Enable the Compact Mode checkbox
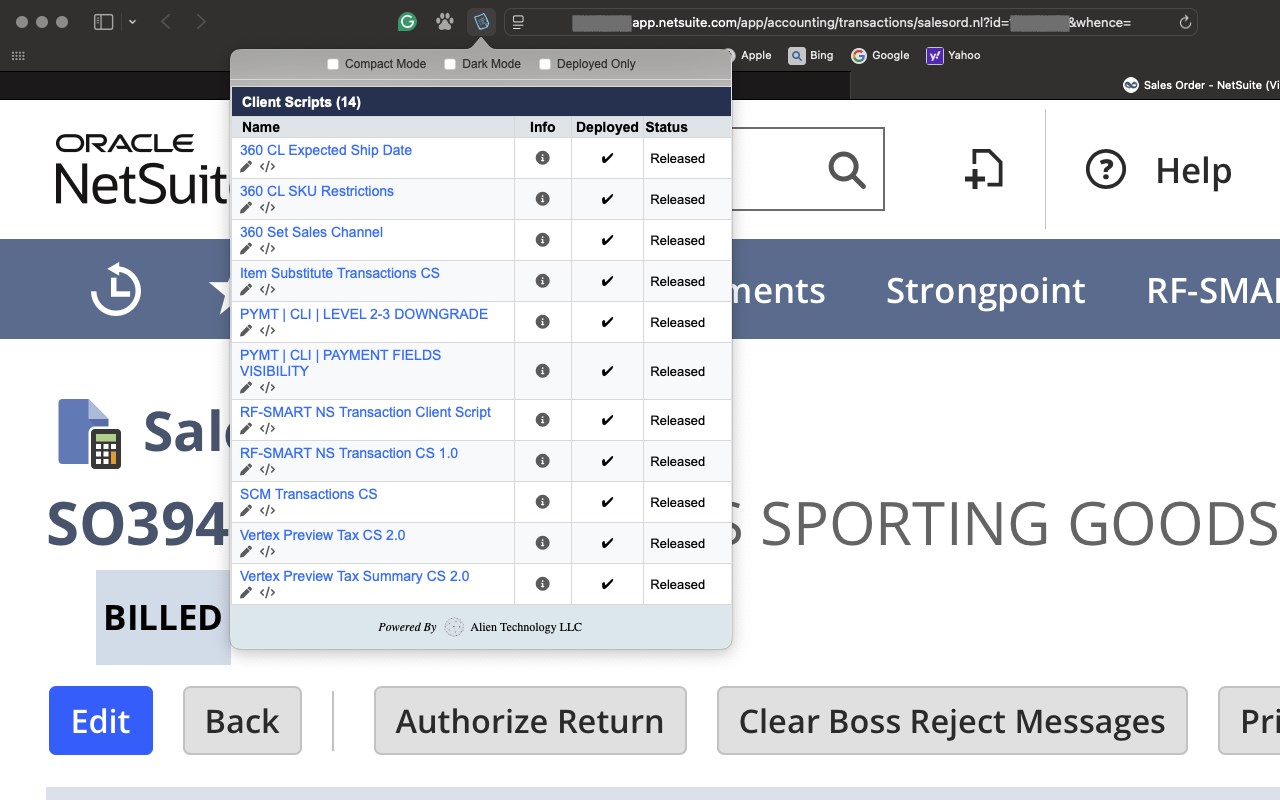Image resolution: width=1280 pixels, height=800 pixels. pyautogui.click(x=334, y=64)
